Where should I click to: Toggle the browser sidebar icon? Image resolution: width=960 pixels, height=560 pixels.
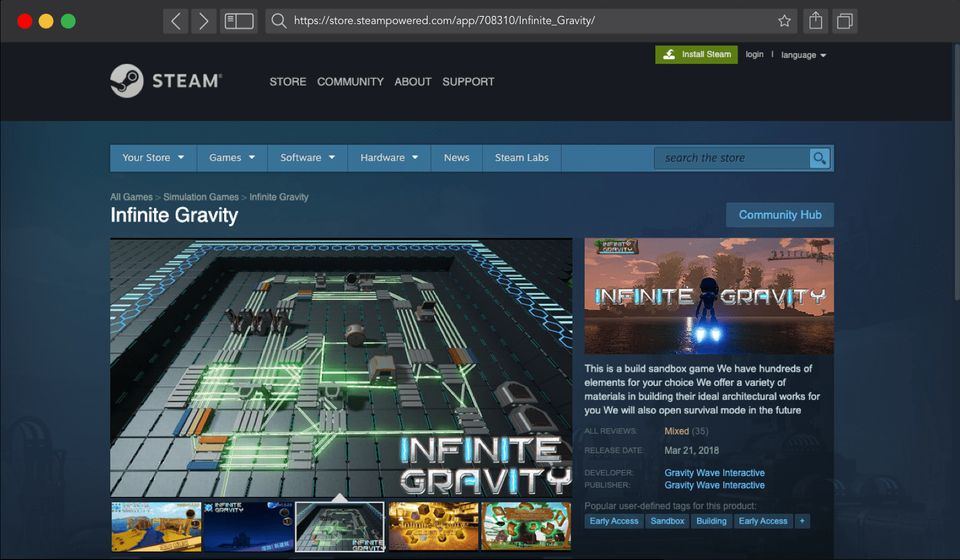239,21
